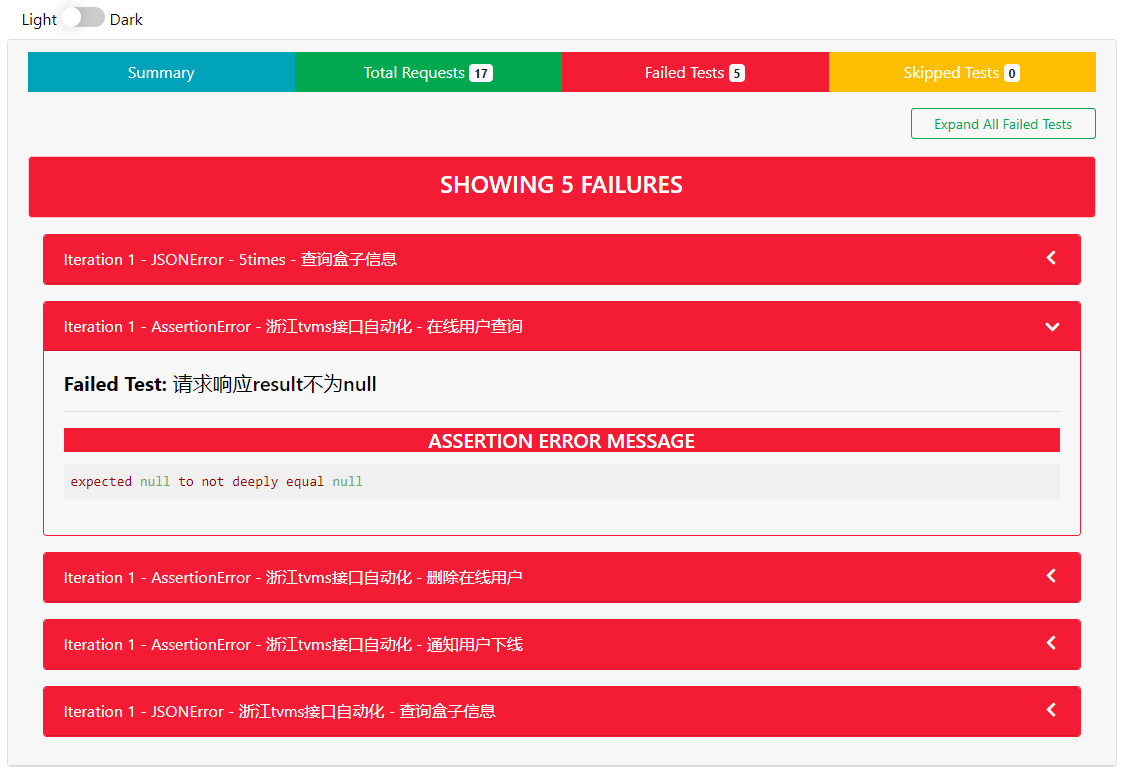Screen dimensions: 1122x776
Task: Click the Failed Tests count badge 5
Action: tap(736, 73)
